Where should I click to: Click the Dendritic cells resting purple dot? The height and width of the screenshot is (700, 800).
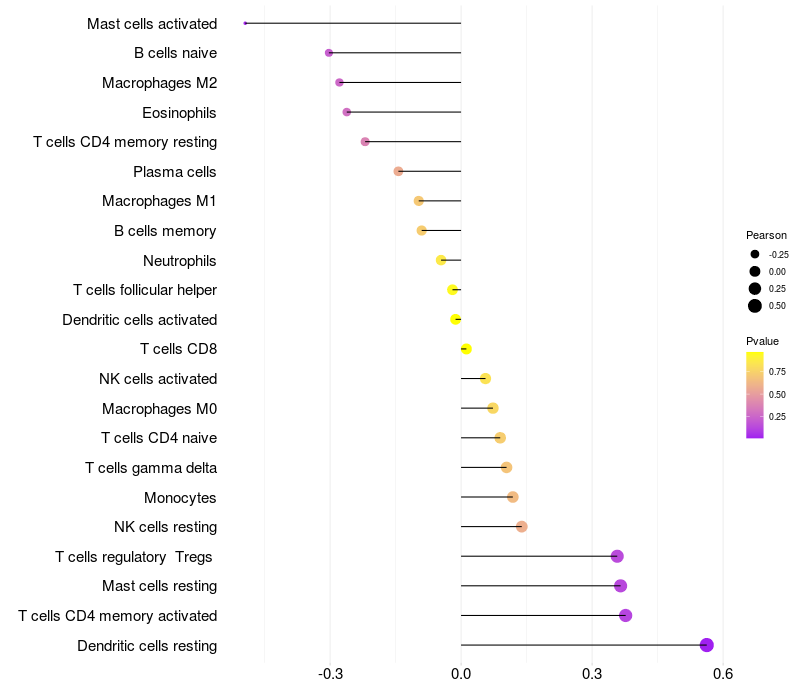point(706,645)
